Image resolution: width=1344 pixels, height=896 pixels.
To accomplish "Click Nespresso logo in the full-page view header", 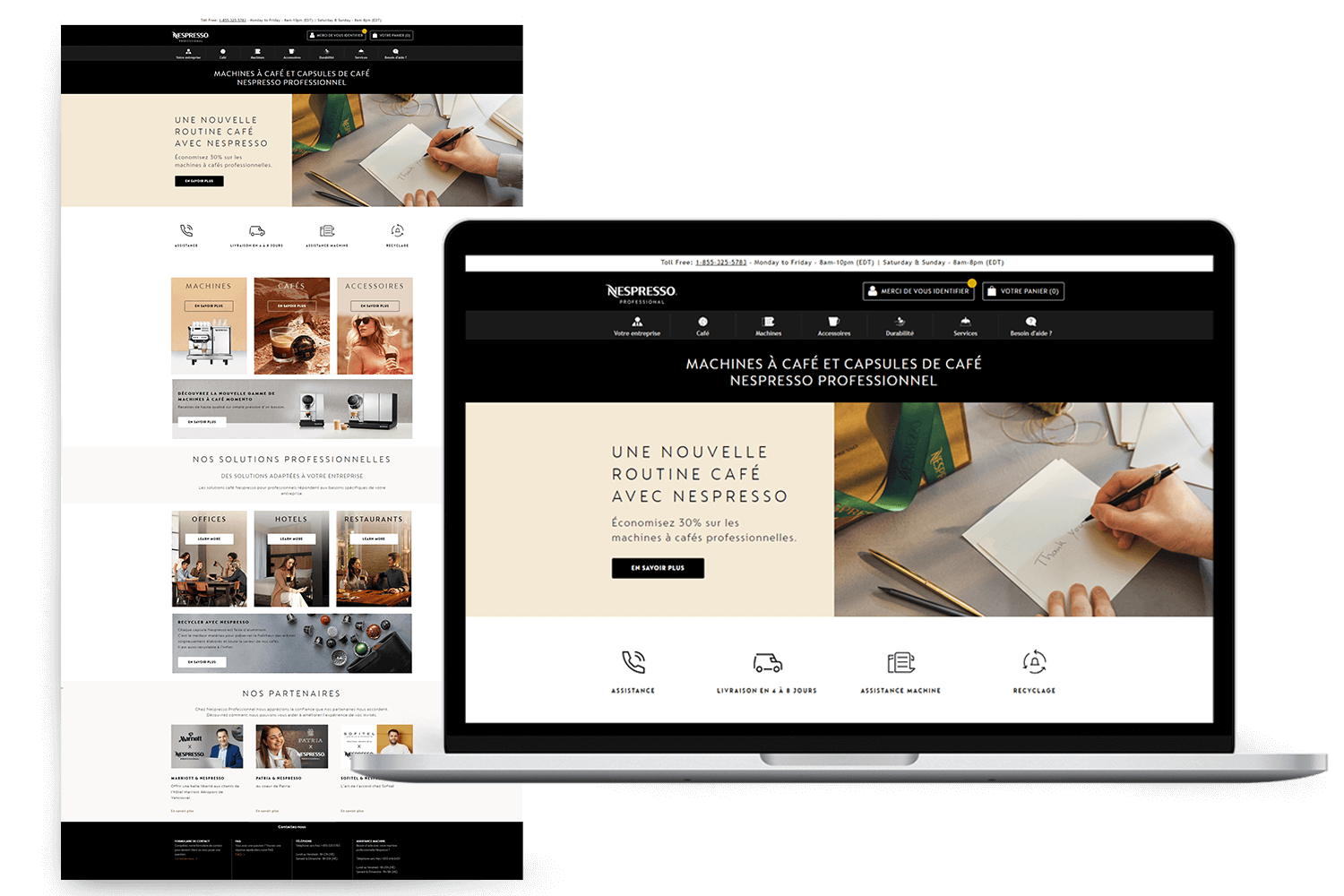I will coord(191,36).
